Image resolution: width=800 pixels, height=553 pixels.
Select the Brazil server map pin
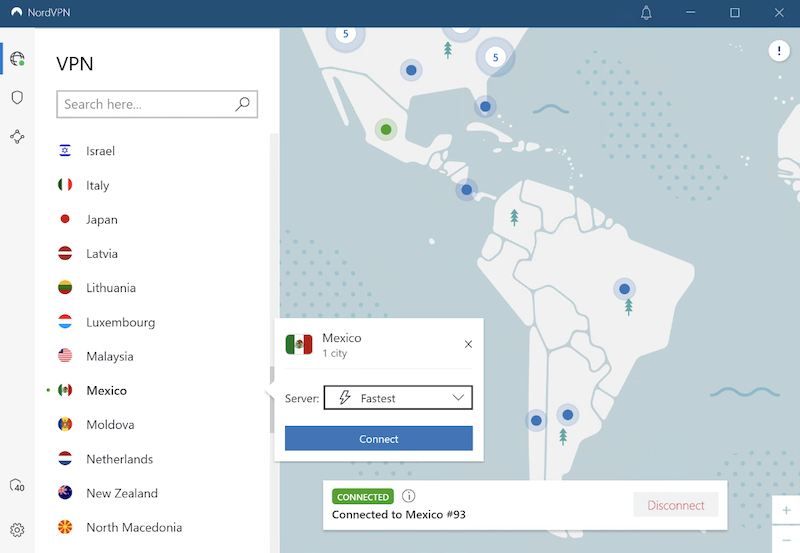[x=624, y=289]
